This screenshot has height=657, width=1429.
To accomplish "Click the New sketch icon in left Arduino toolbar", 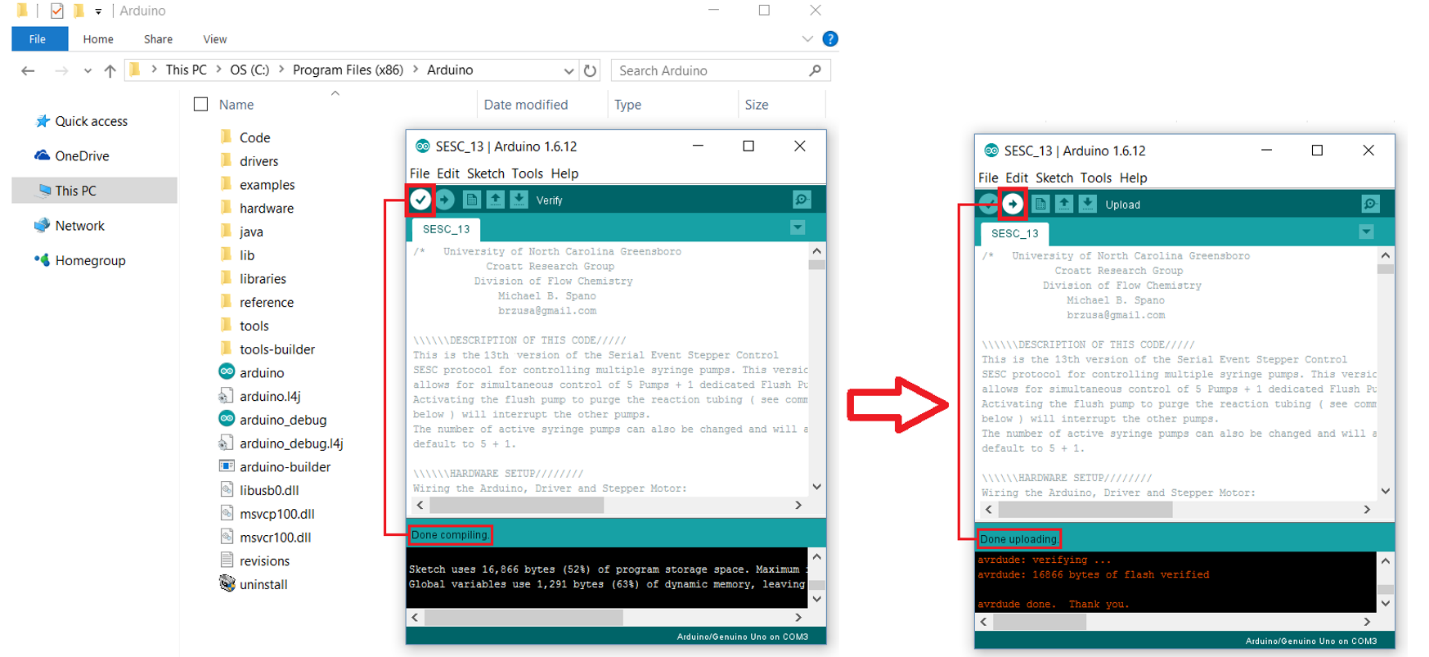I will (x=471, y=200).
